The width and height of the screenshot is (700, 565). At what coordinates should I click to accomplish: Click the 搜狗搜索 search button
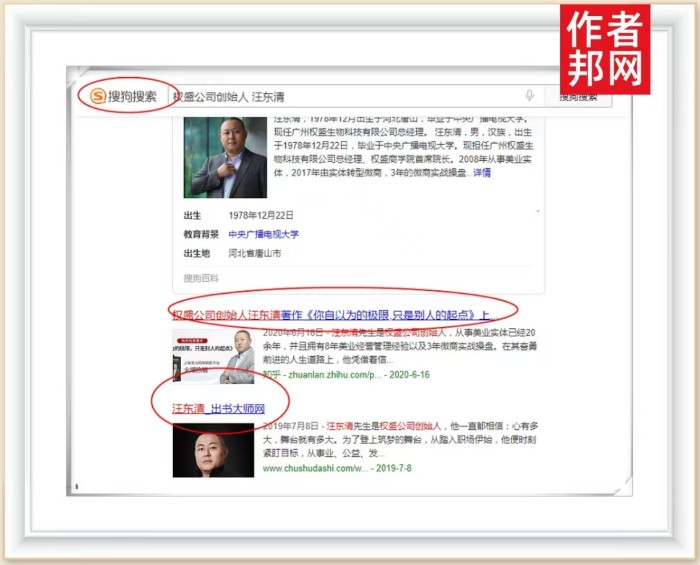coord(578,96)
